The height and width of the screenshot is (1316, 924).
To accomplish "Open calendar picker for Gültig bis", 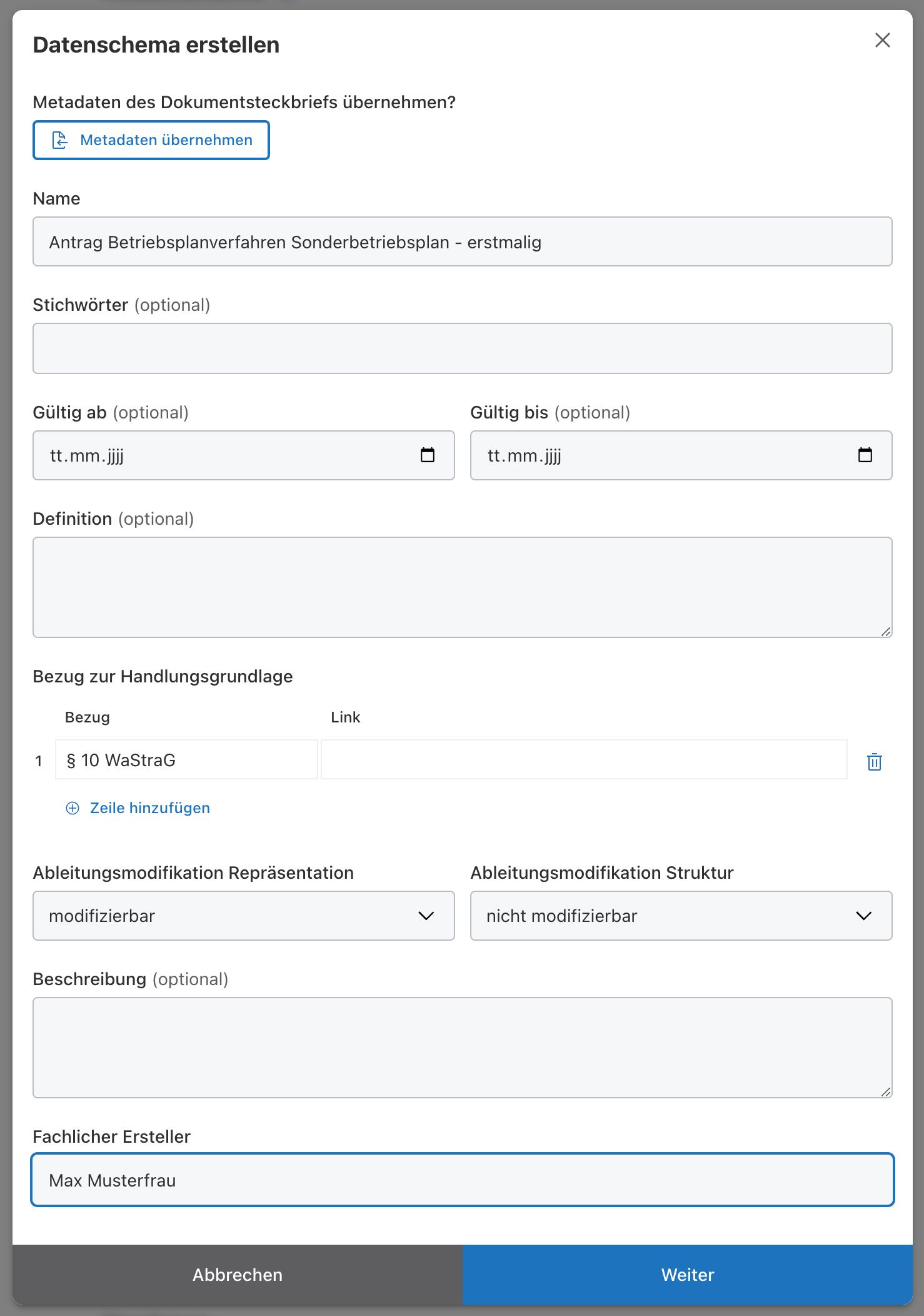I will [865, 455].
